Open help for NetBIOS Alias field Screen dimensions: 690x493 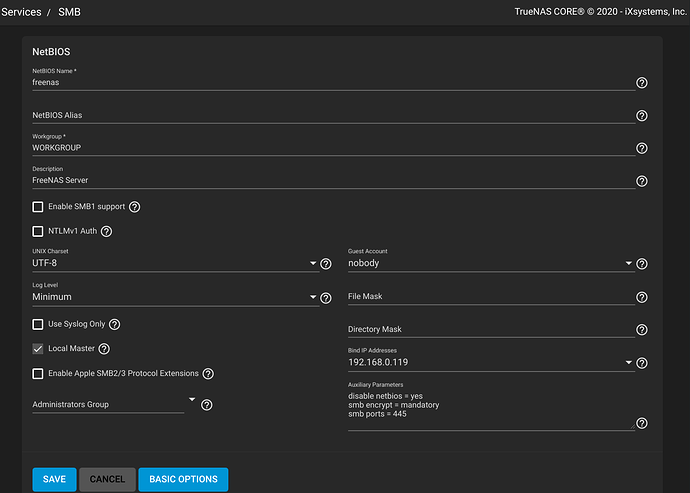[642, 115]
